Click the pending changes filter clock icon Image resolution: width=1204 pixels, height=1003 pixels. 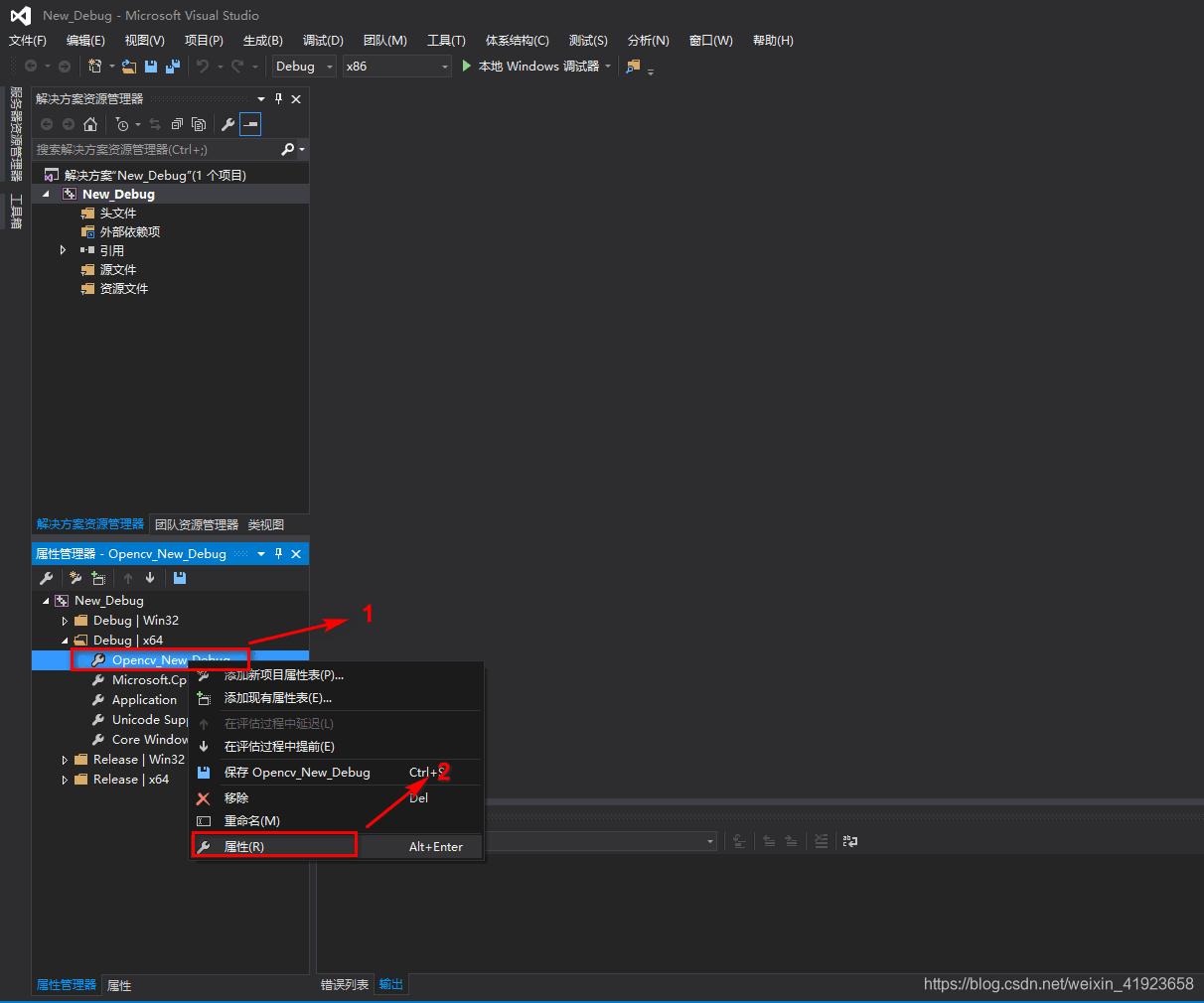[x=121, y=124]
